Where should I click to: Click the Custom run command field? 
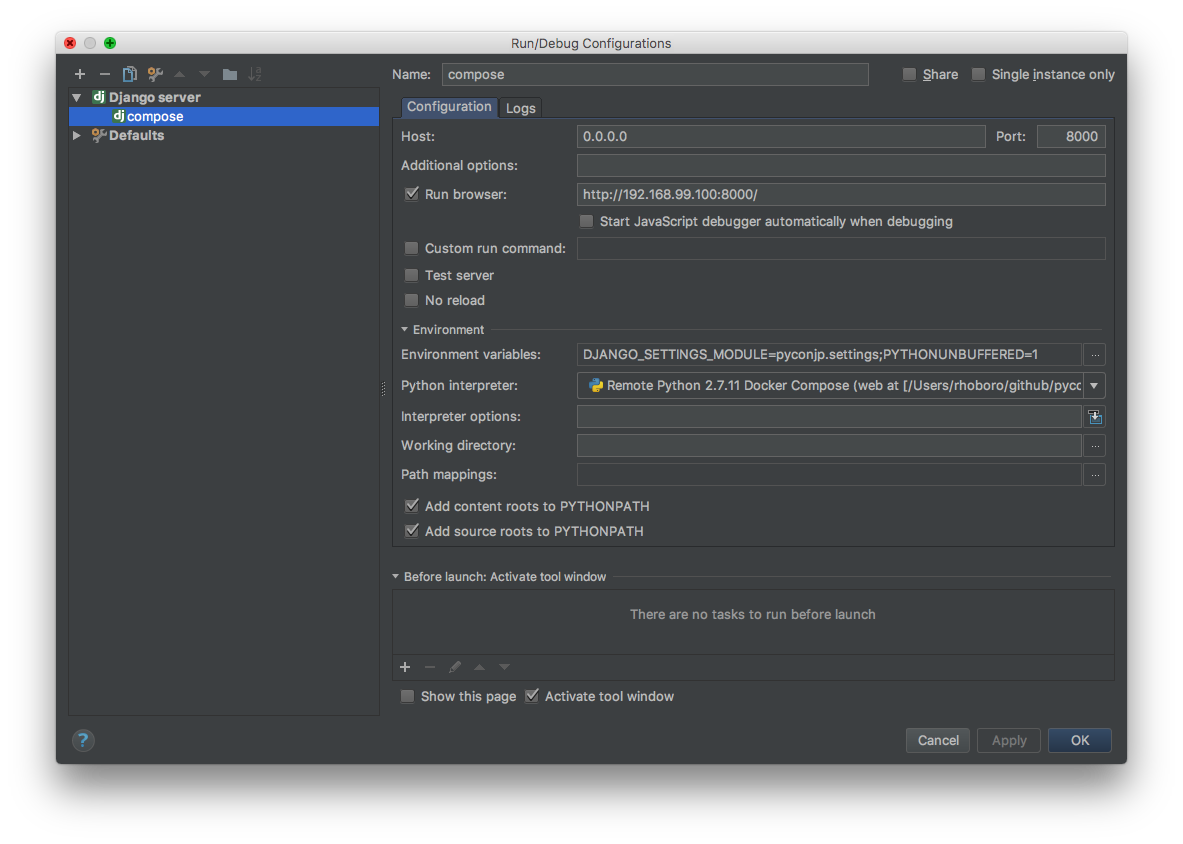point(841,248)
